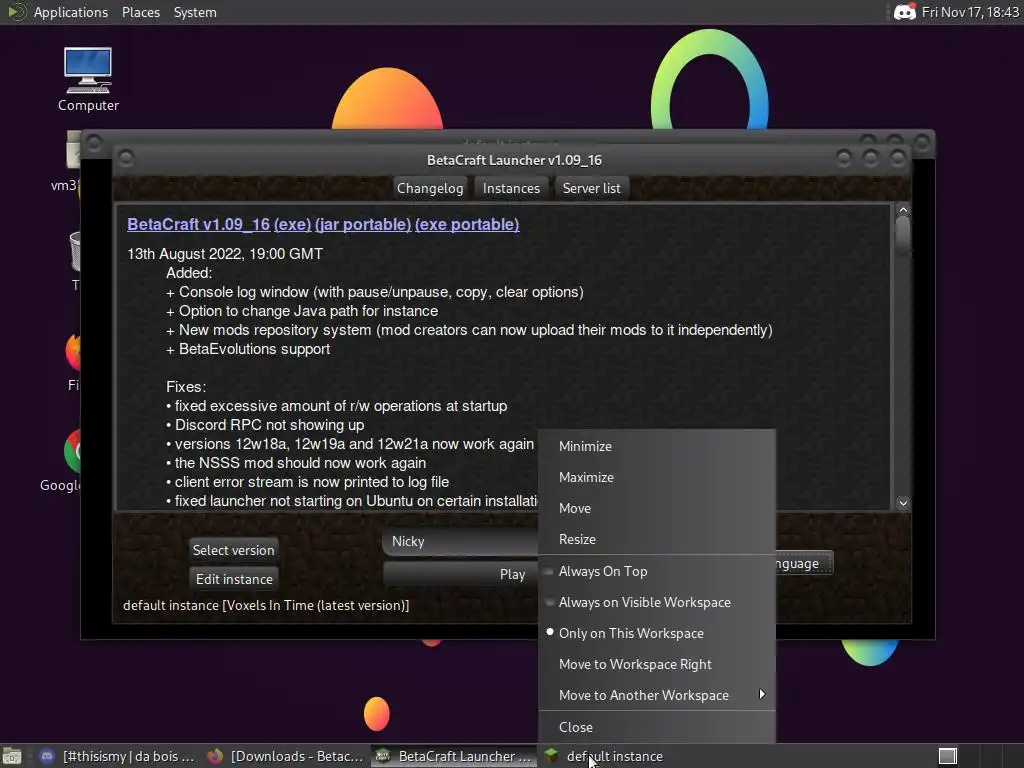Click the default instance status text
1024x768 pixels.
[266, 605]
